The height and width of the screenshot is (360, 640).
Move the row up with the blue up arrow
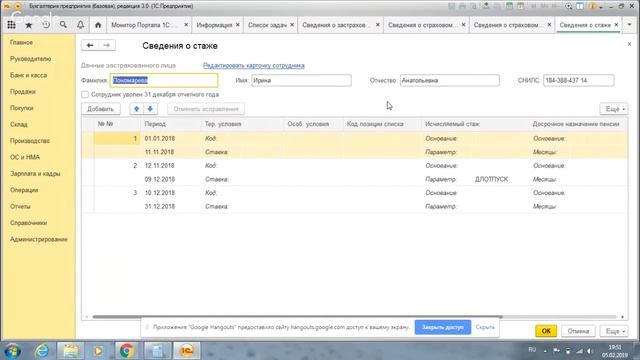tap(137, 109)
